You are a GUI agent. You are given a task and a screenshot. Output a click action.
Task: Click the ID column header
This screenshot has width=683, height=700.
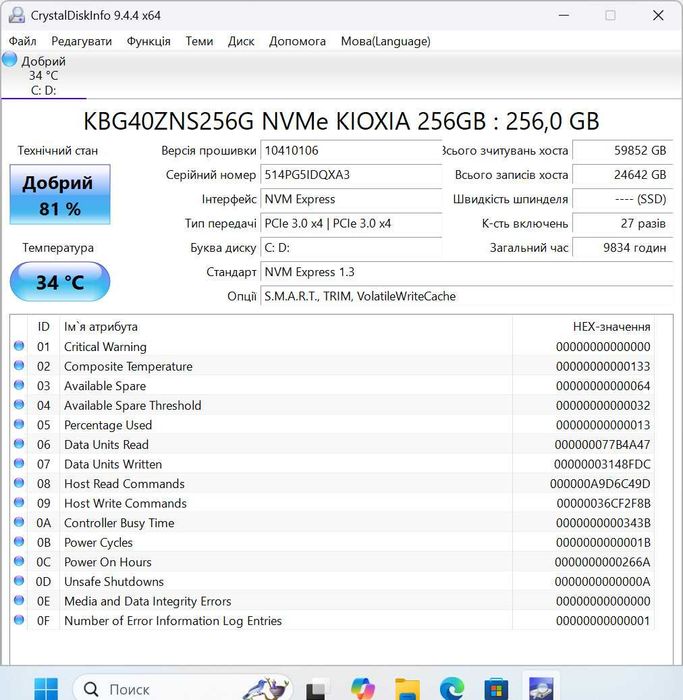coord(43,327)
